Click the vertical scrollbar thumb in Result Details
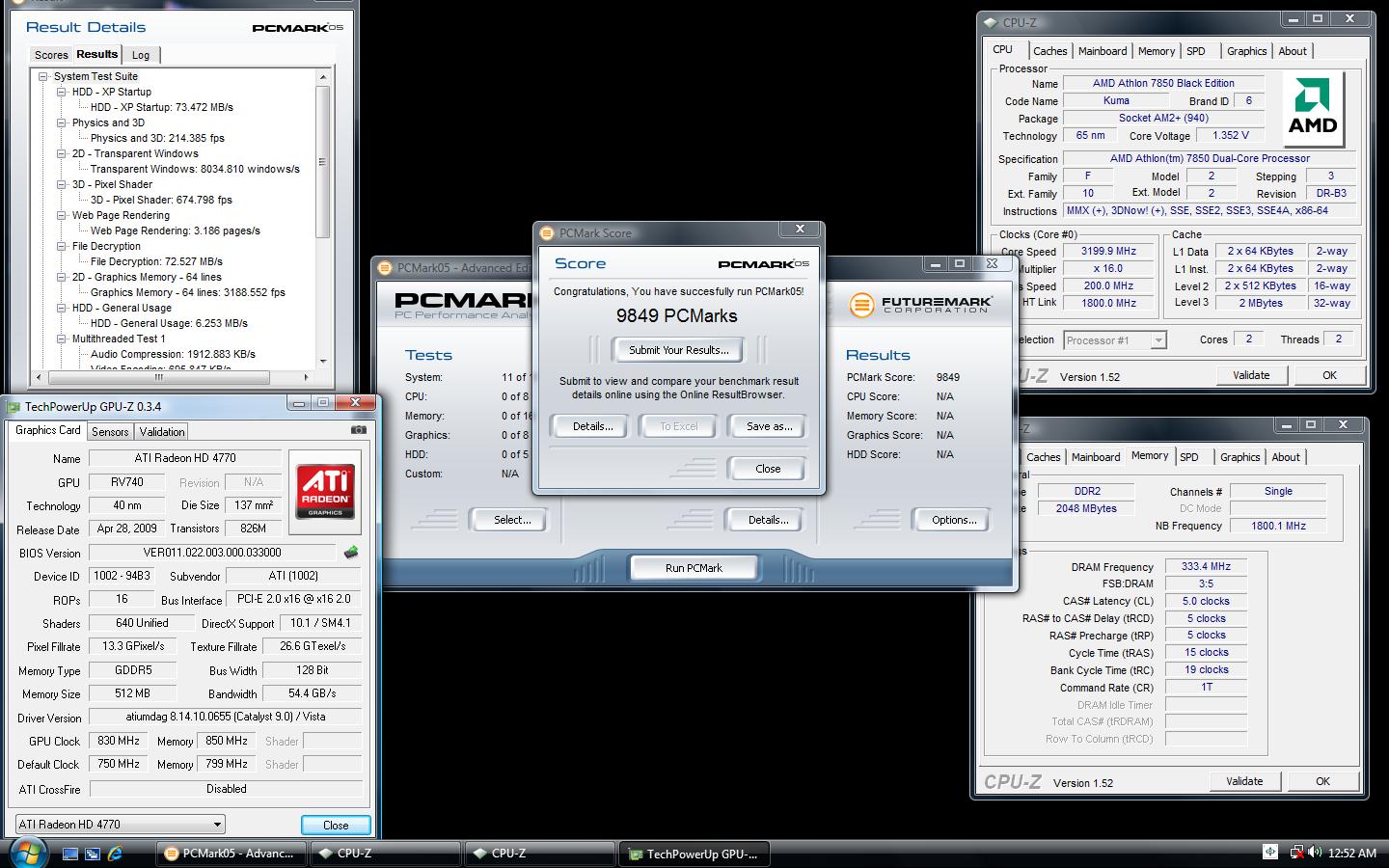The image size is (1389, 868). point(323,162)
